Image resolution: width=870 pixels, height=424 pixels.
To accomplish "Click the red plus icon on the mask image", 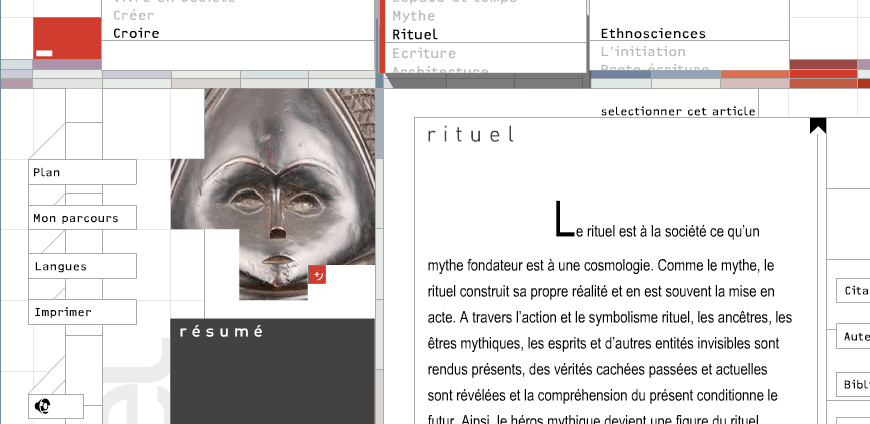I will tap(317, 274).
